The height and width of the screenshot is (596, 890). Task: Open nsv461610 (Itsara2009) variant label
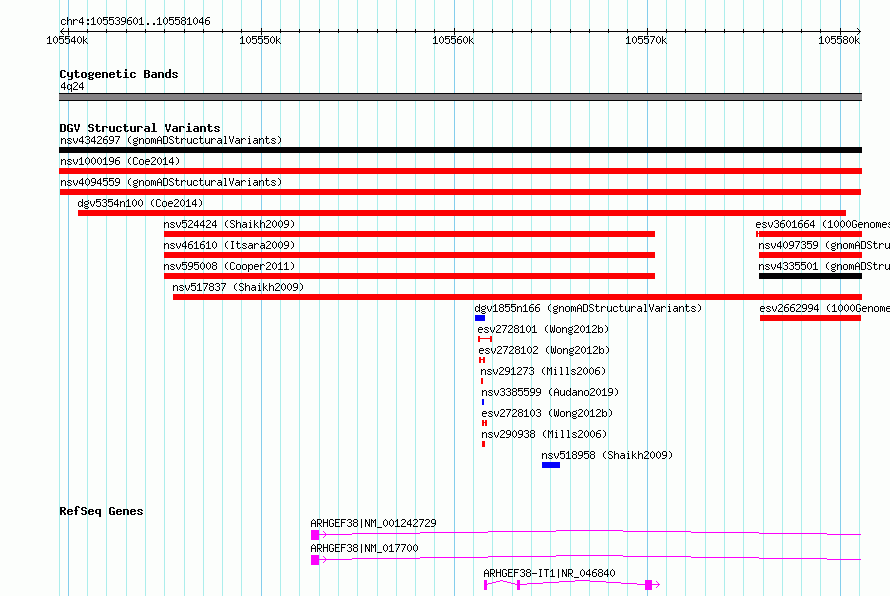229,245
